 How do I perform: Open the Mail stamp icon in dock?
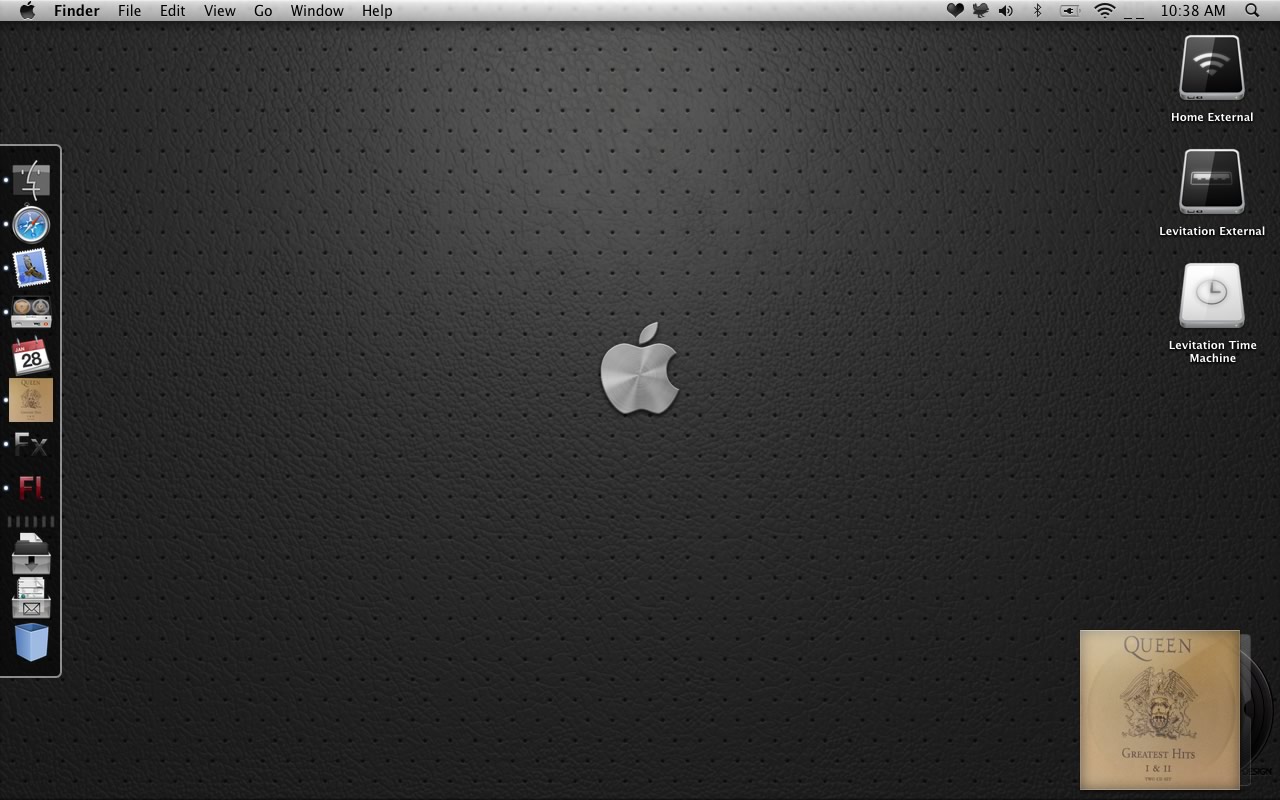(x=31, y=268)
